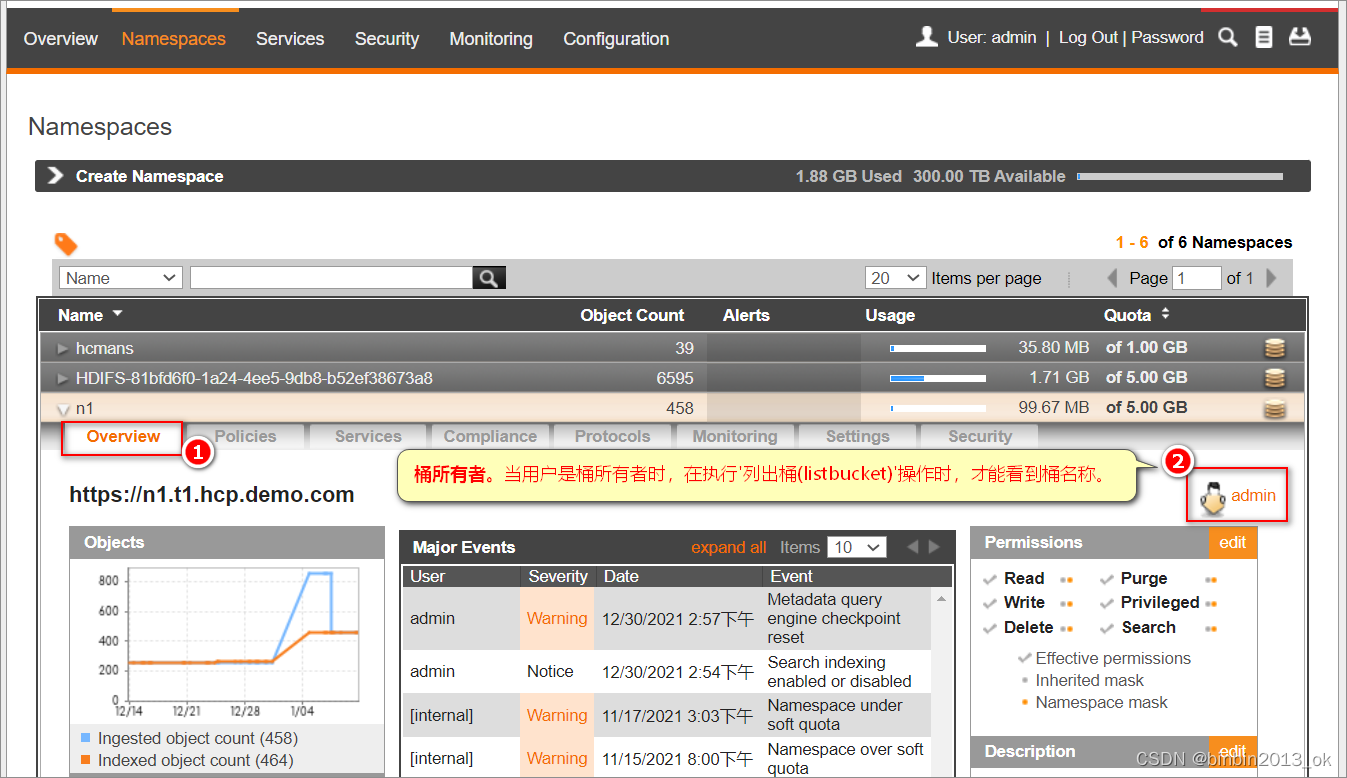This screenshot has height=778, width=1347.
Task: Open the Monitoring navigation menu
Action: pyautogui.click(x=490, y=39)
